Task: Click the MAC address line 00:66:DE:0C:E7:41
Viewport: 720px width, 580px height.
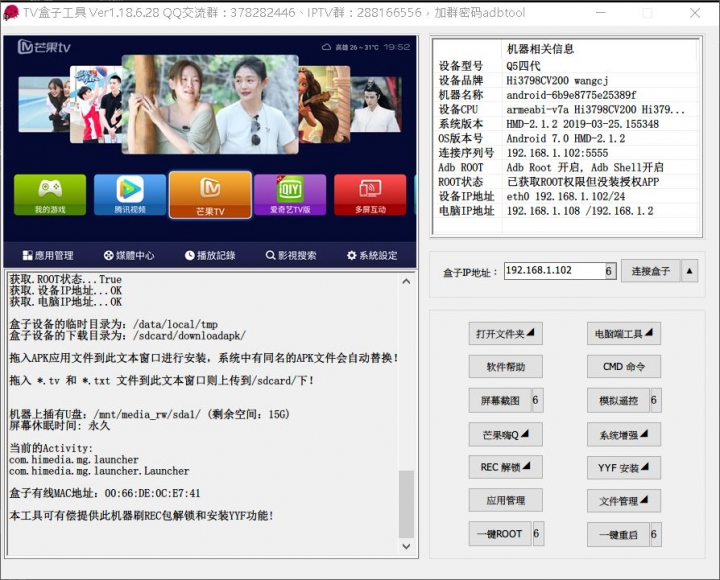Action: (x=105, y=493)
